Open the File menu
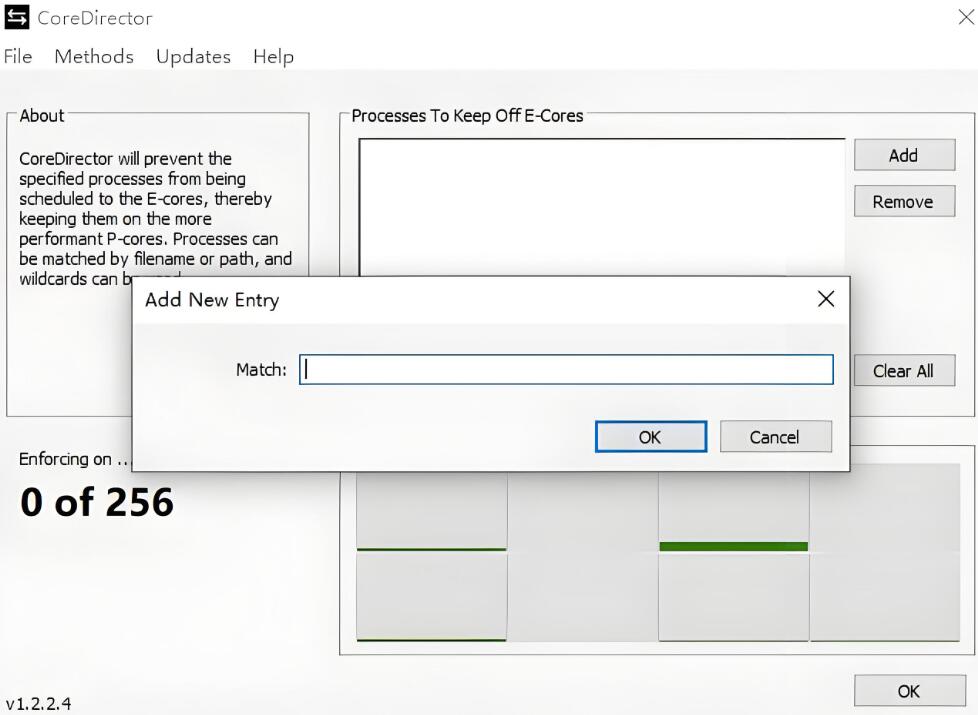 click(18, 57)
